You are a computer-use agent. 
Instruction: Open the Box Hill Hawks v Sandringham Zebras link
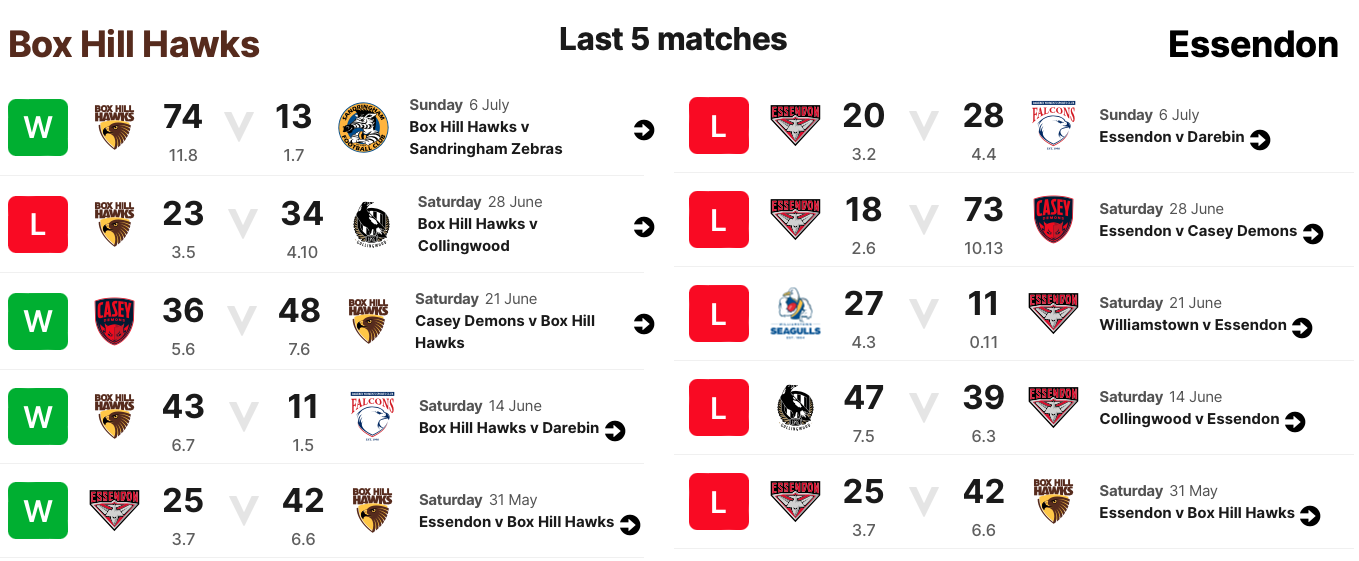coord(486,138)
